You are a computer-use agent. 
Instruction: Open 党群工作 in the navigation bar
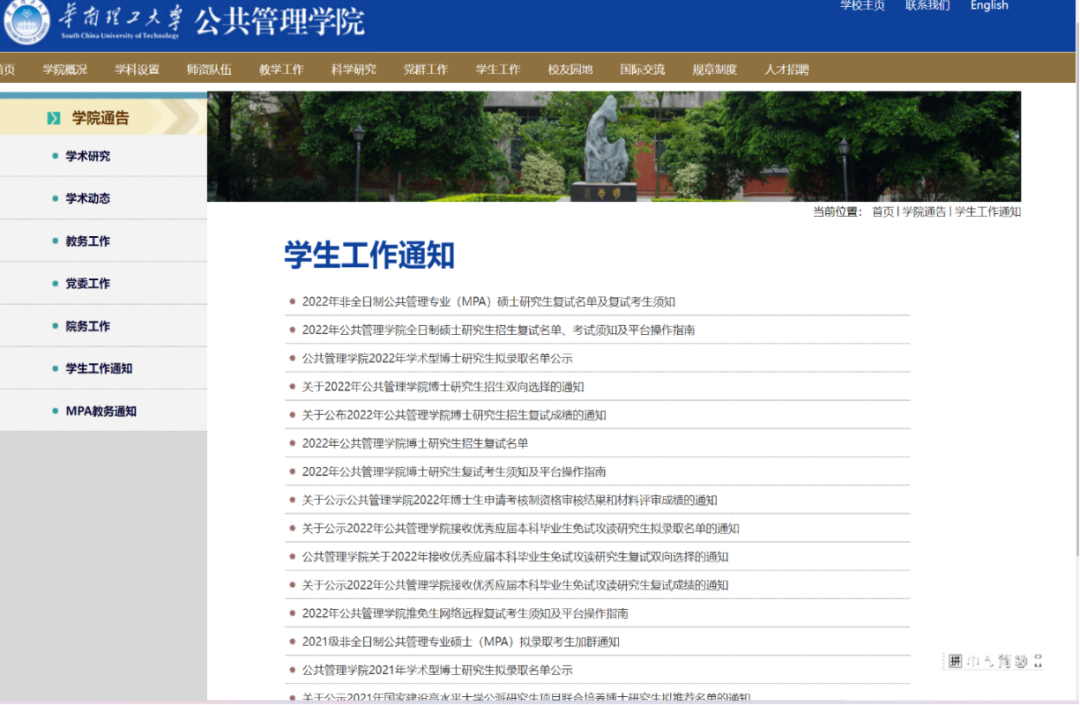[x=426, y=70]
